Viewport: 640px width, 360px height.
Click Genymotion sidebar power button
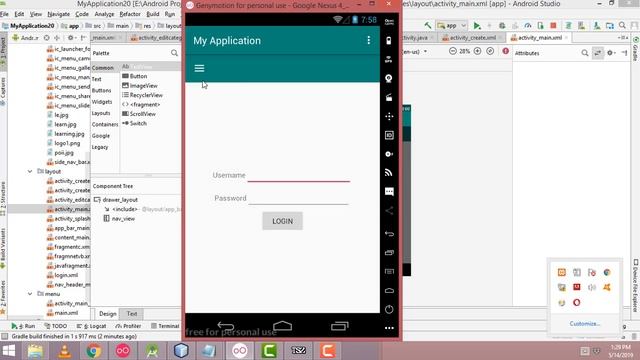[x=389, y=309]
